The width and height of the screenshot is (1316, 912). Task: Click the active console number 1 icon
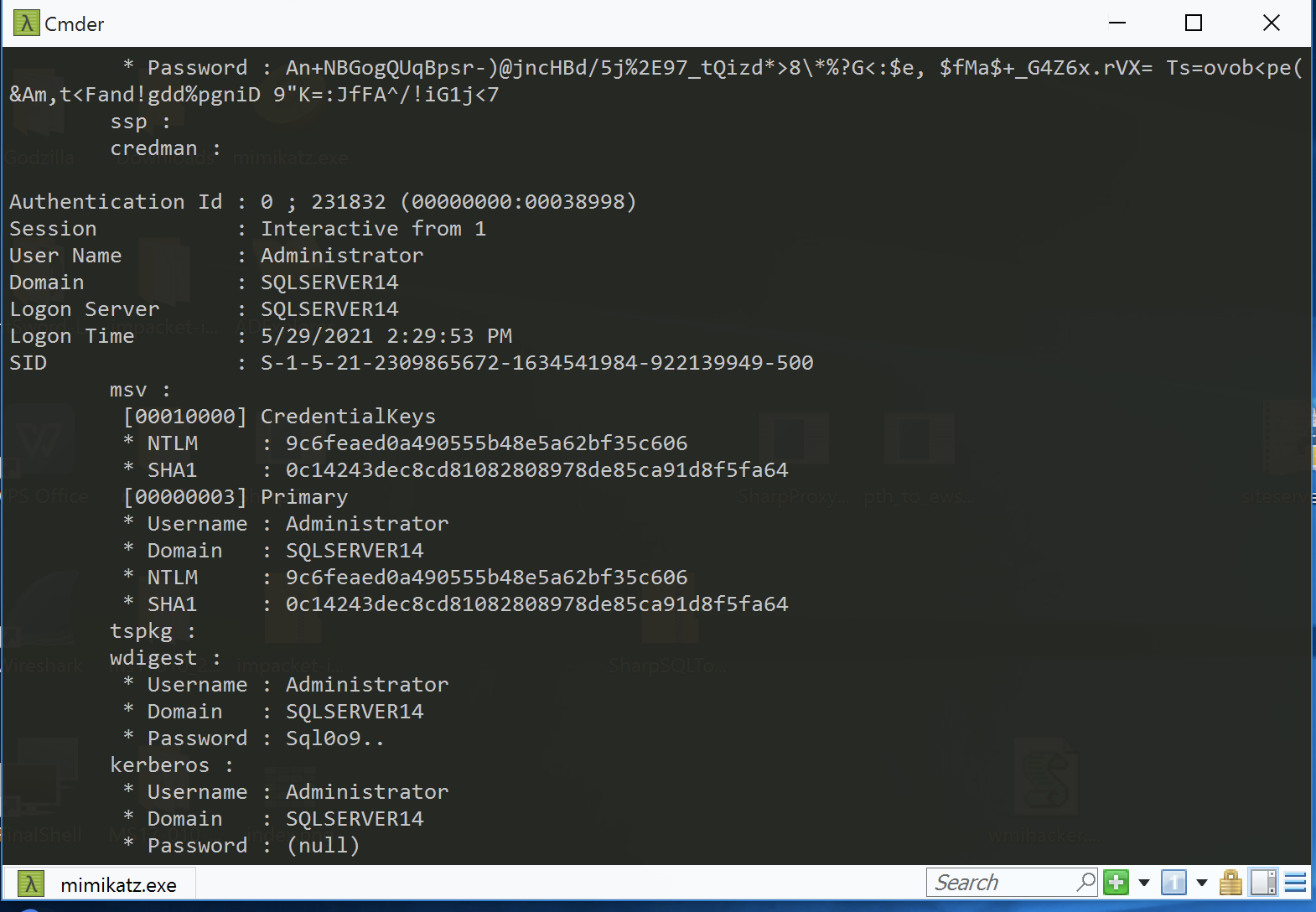tap(1174, 883)
